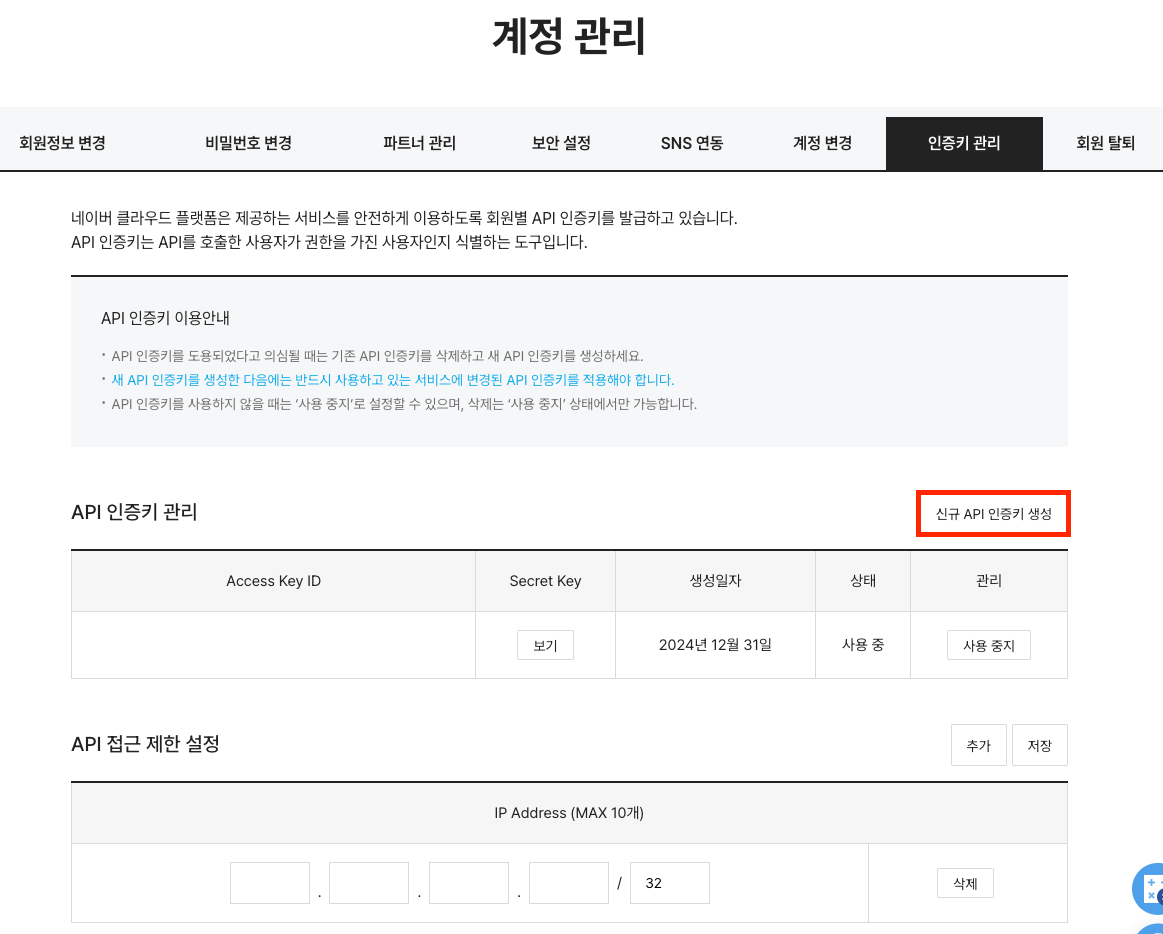Click the 계정 관리 page title
Image resolution: width=1163 pixels, height=934 pixels.
pos(569,36)
